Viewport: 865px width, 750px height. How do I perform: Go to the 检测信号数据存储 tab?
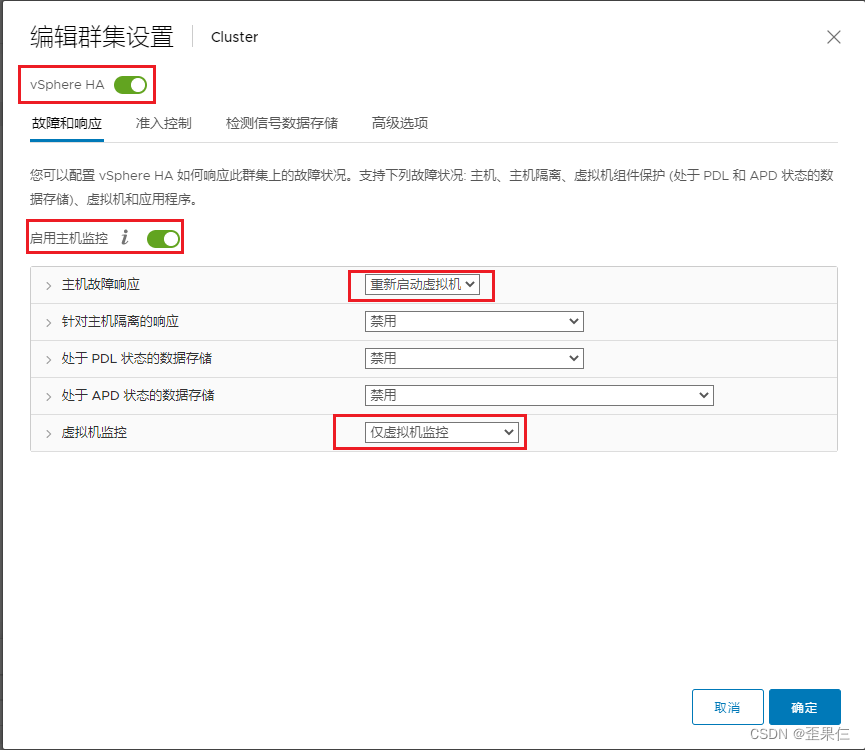coord(282,123)
